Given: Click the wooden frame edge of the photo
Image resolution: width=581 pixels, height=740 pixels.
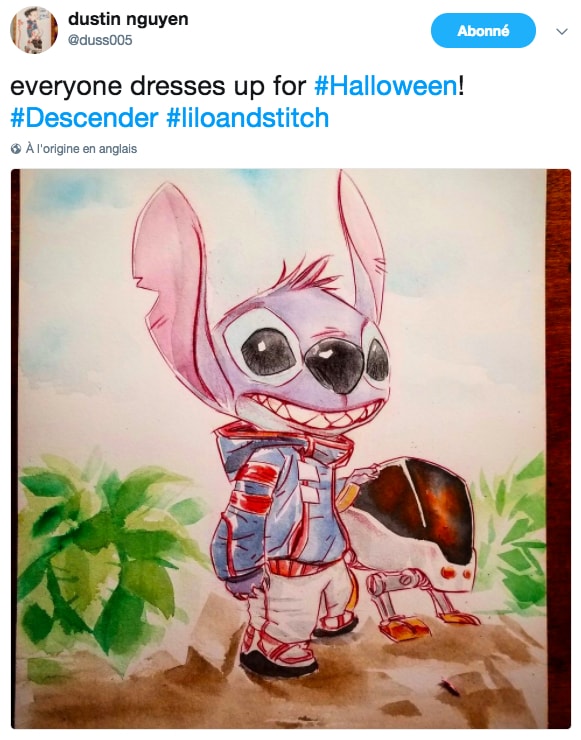Looking at the screenshot, I should click(x=558, y=449).
